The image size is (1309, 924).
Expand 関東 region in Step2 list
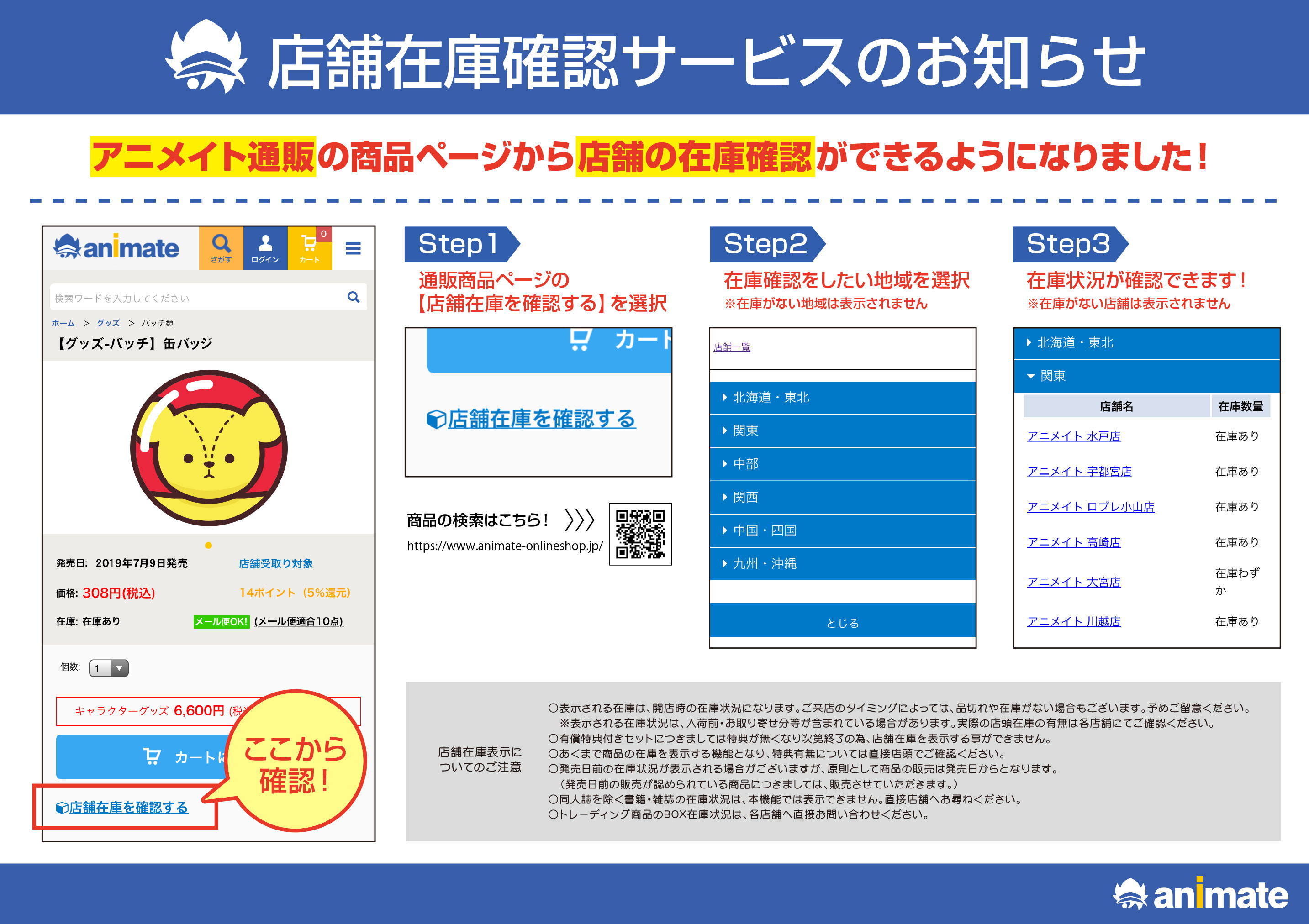pyautogui.click(x=843, y=430)
